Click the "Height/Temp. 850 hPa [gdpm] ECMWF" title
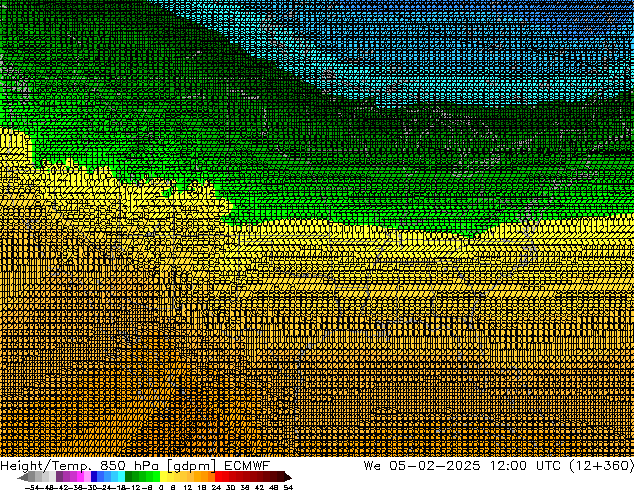Screen dimensions: 634x490 click(135, 466)
